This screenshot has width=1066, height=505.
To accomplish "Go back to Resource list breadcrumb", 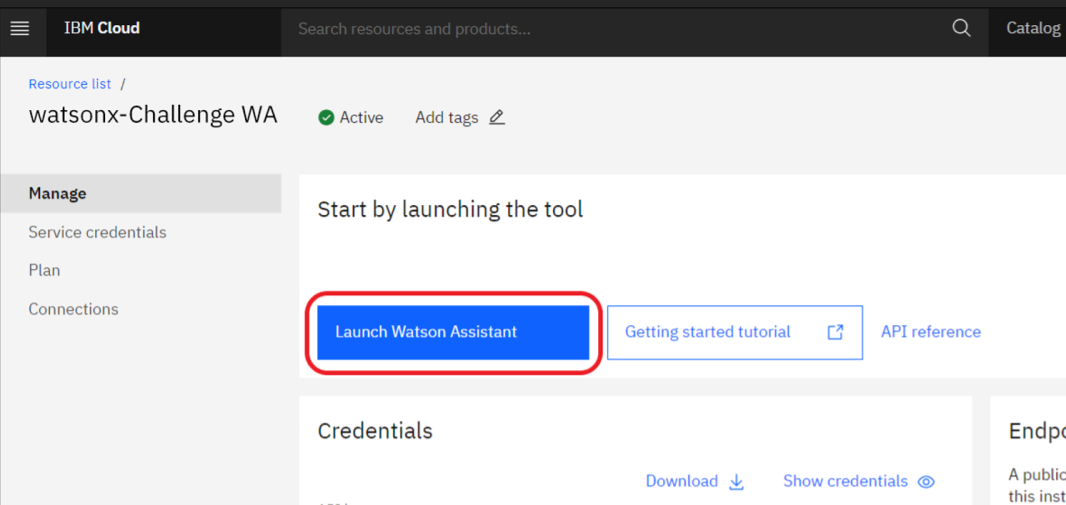I will (x=69, y=84).
